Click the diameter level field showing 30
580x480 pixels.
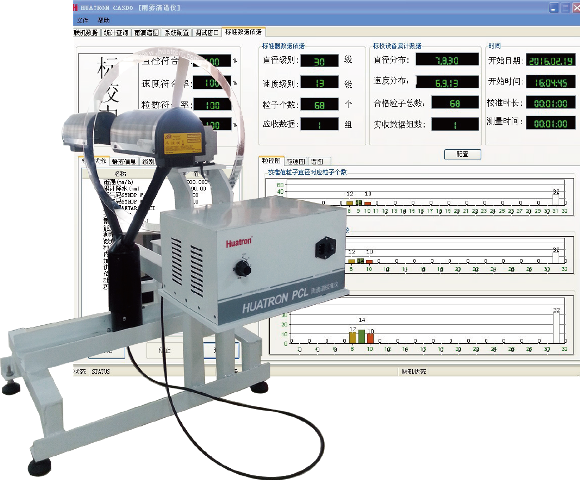(319, 61)
